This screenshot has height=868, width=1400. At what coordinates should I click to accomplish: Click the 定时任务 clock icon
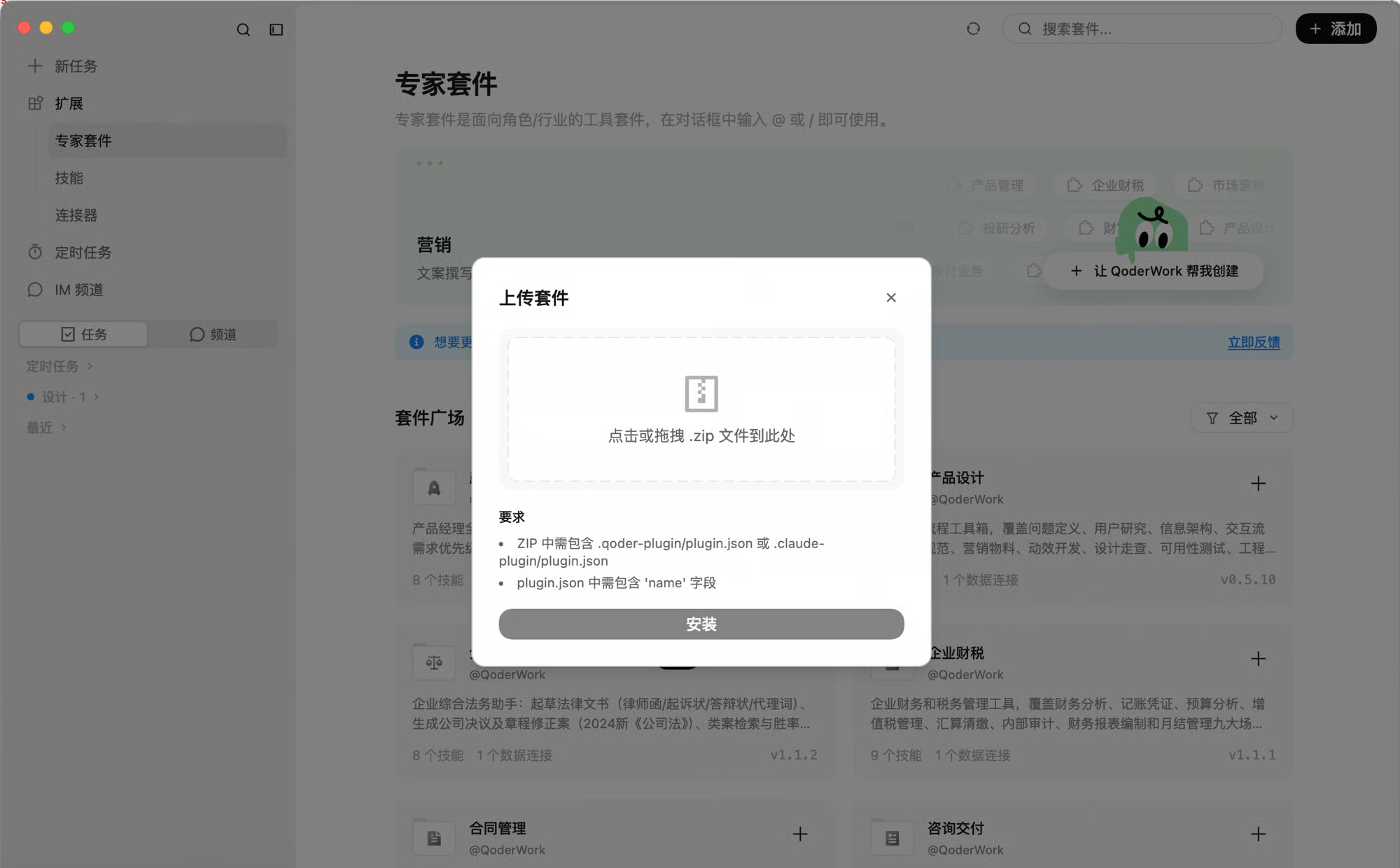35,252
